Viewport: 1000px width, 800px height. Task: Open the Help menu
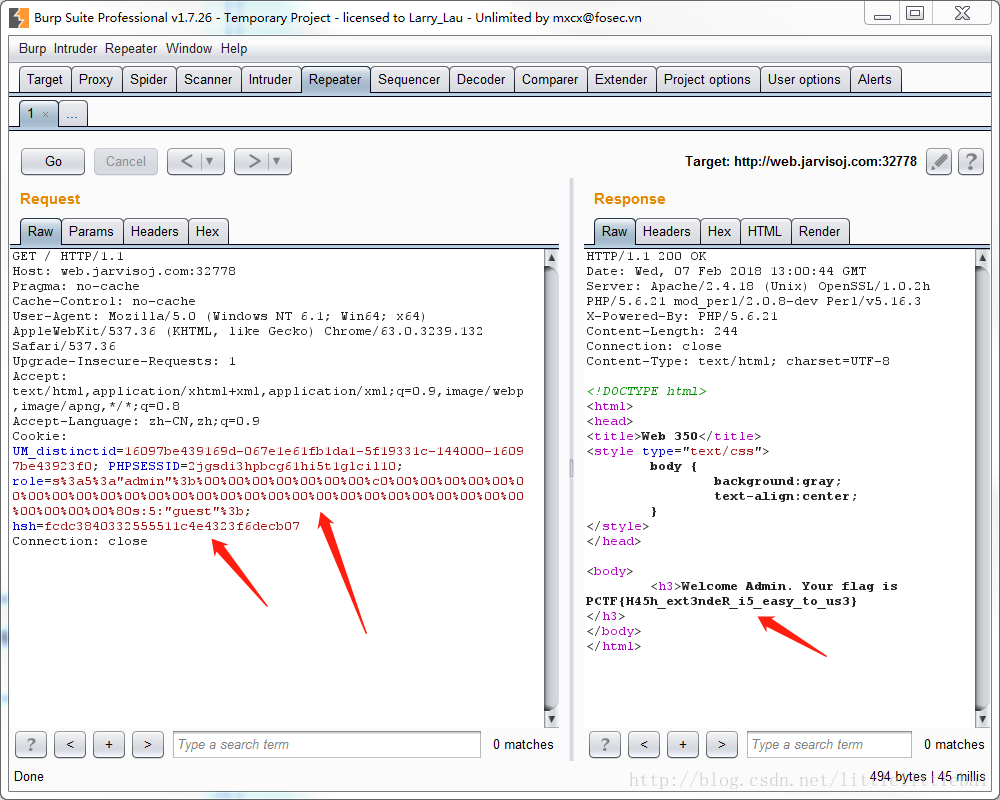(x=234, y=48)
